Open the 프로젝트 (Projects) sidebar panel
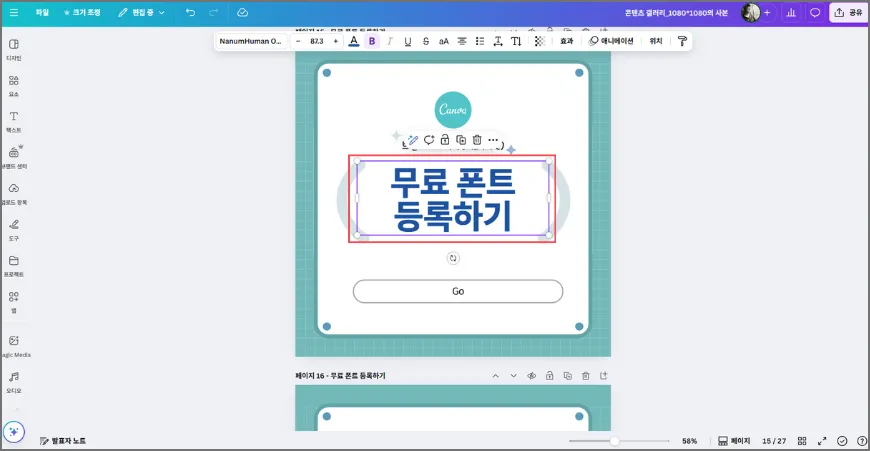The width and height of the screenshot is (870, 451). click(x=14, y=266)
